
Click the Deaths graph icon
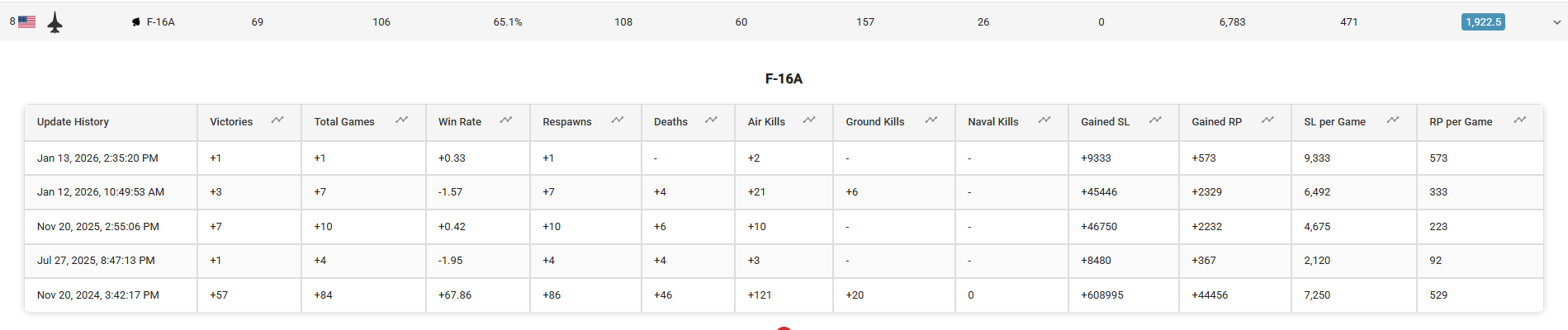(x=711, y=120)
